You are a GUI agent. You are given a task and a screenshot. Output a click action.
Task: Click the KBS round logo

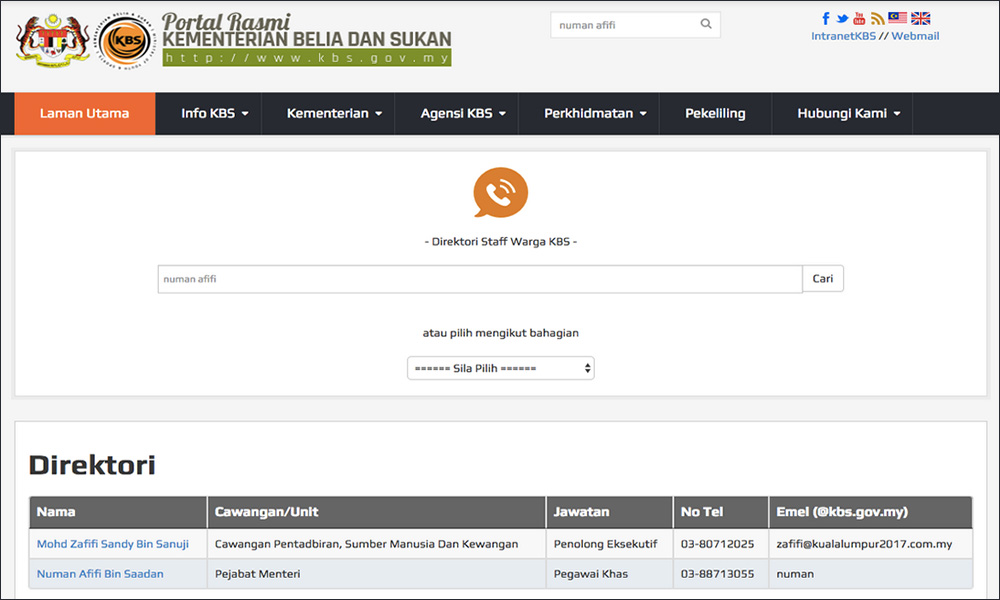(126, 41)
